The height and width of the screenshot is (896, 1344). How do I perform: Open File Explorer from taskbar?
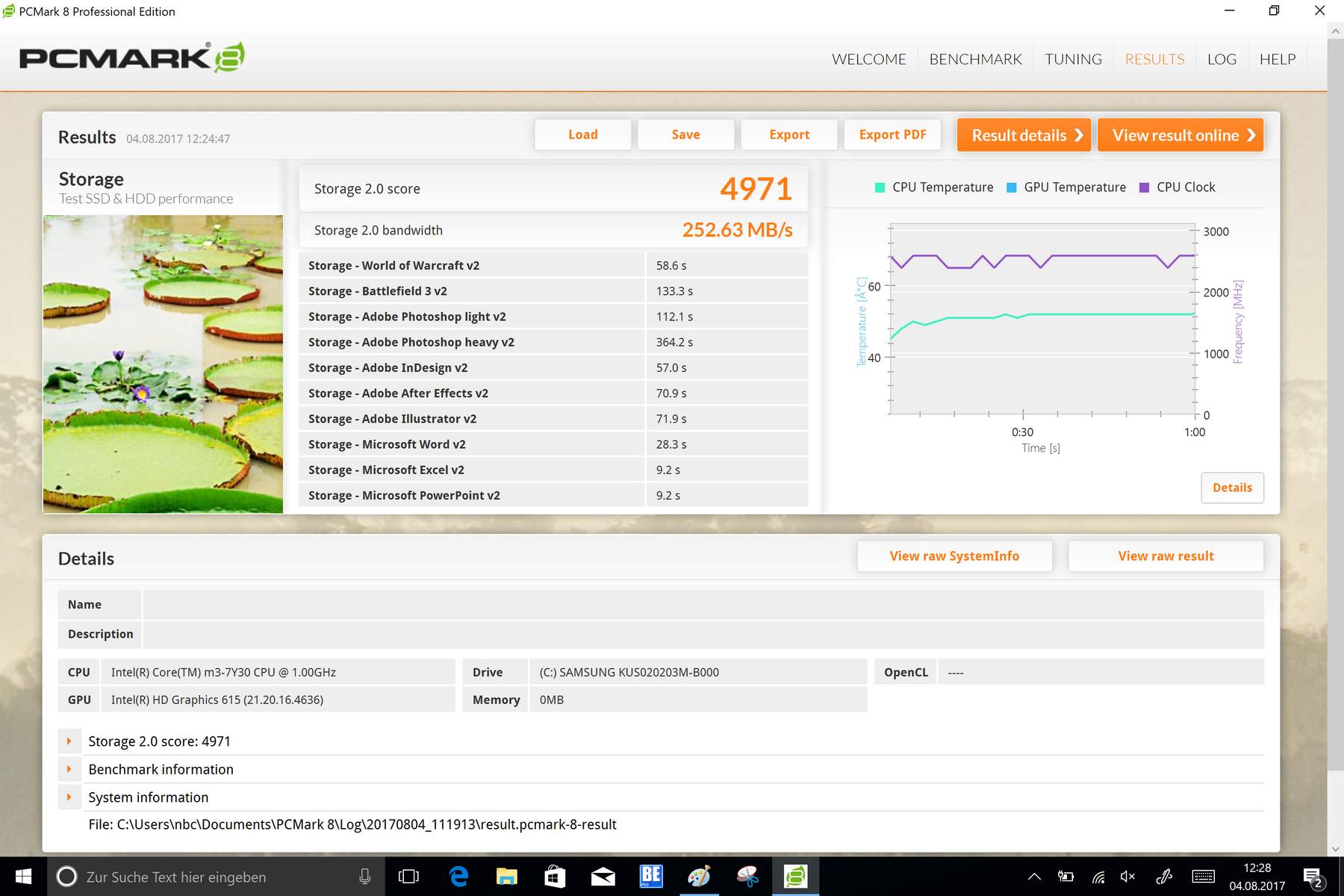507,877
